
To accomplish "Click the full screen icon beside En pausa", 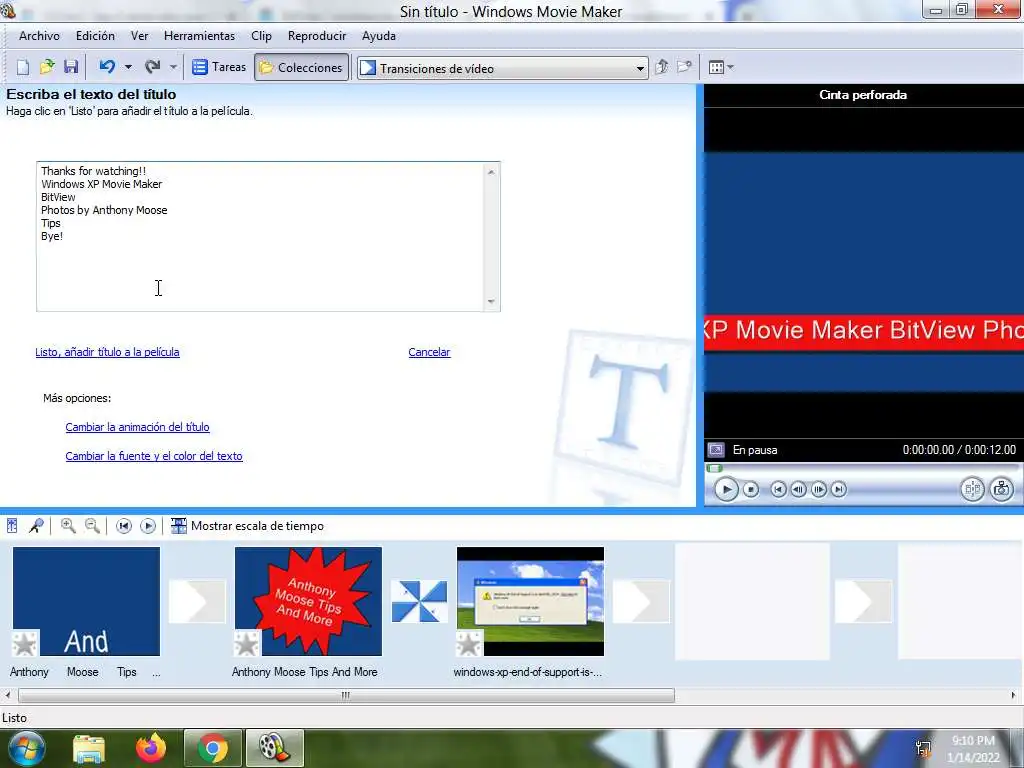I will 716,450.
